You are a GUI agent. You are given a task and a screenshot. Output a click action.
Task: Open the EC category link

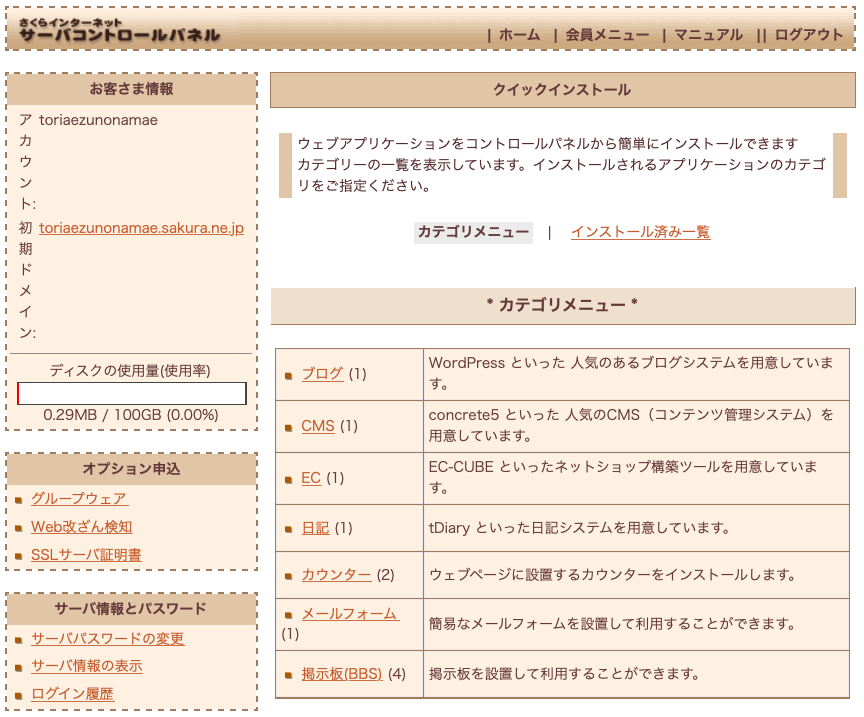311,478
